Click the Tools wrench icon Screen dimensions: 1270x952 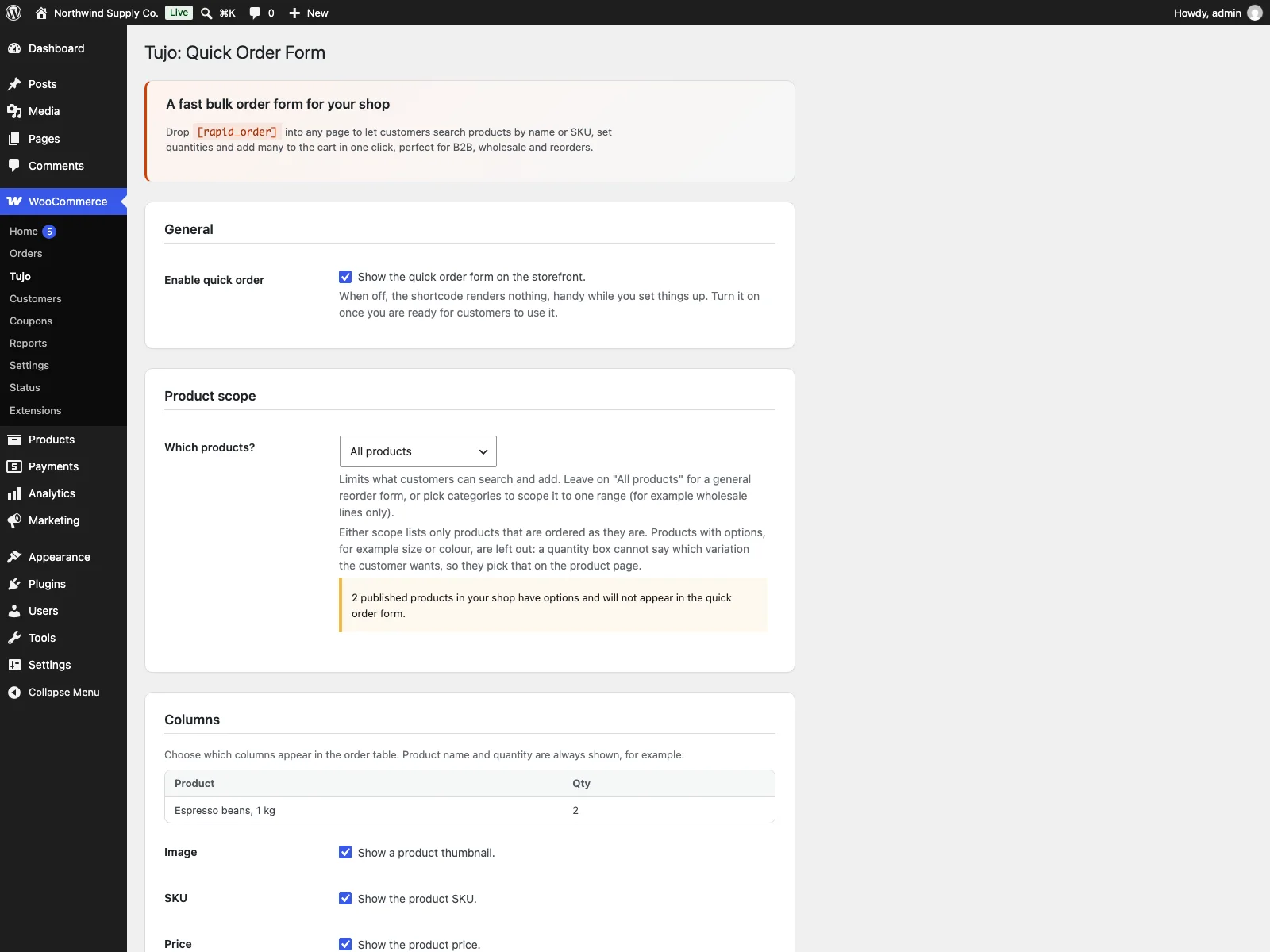point(14,638)
